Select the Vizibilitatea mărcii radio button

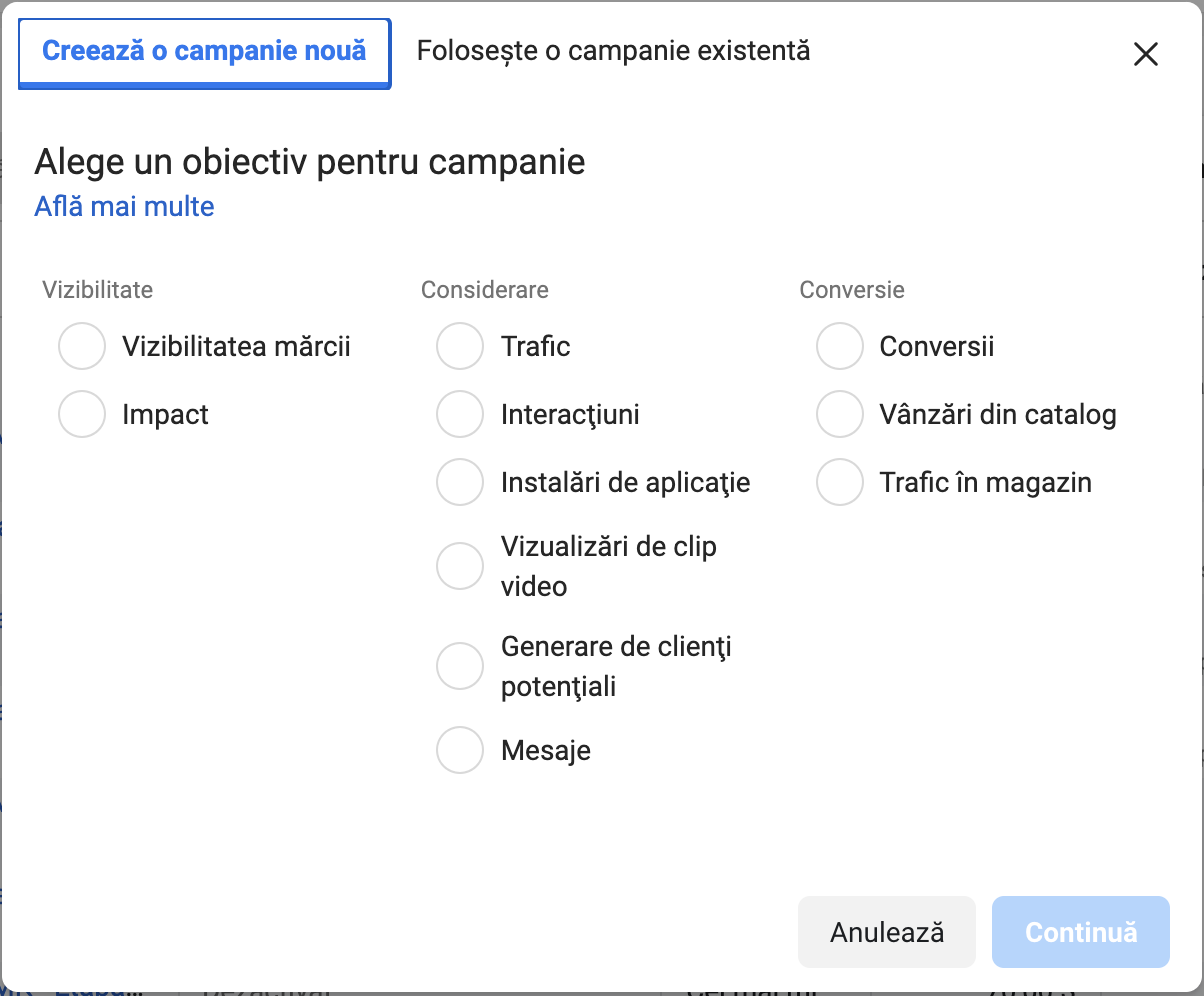(82, 347)
